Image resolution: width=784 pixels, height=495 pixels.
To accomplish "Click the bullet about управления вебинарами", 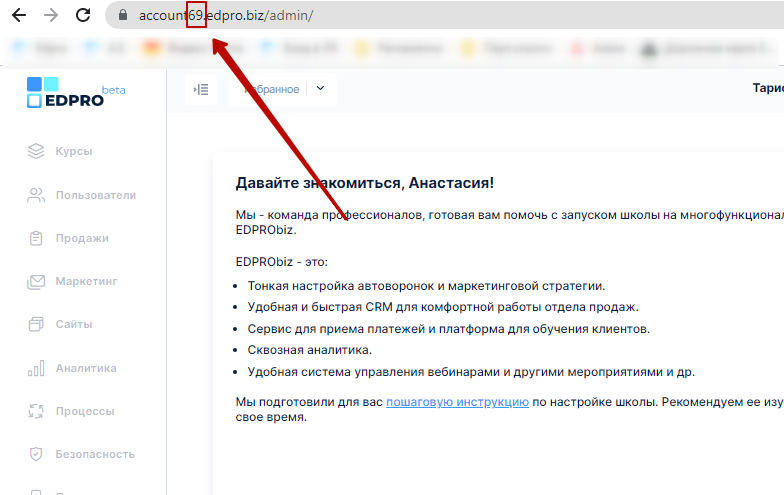I will click(x=471, y=372).
